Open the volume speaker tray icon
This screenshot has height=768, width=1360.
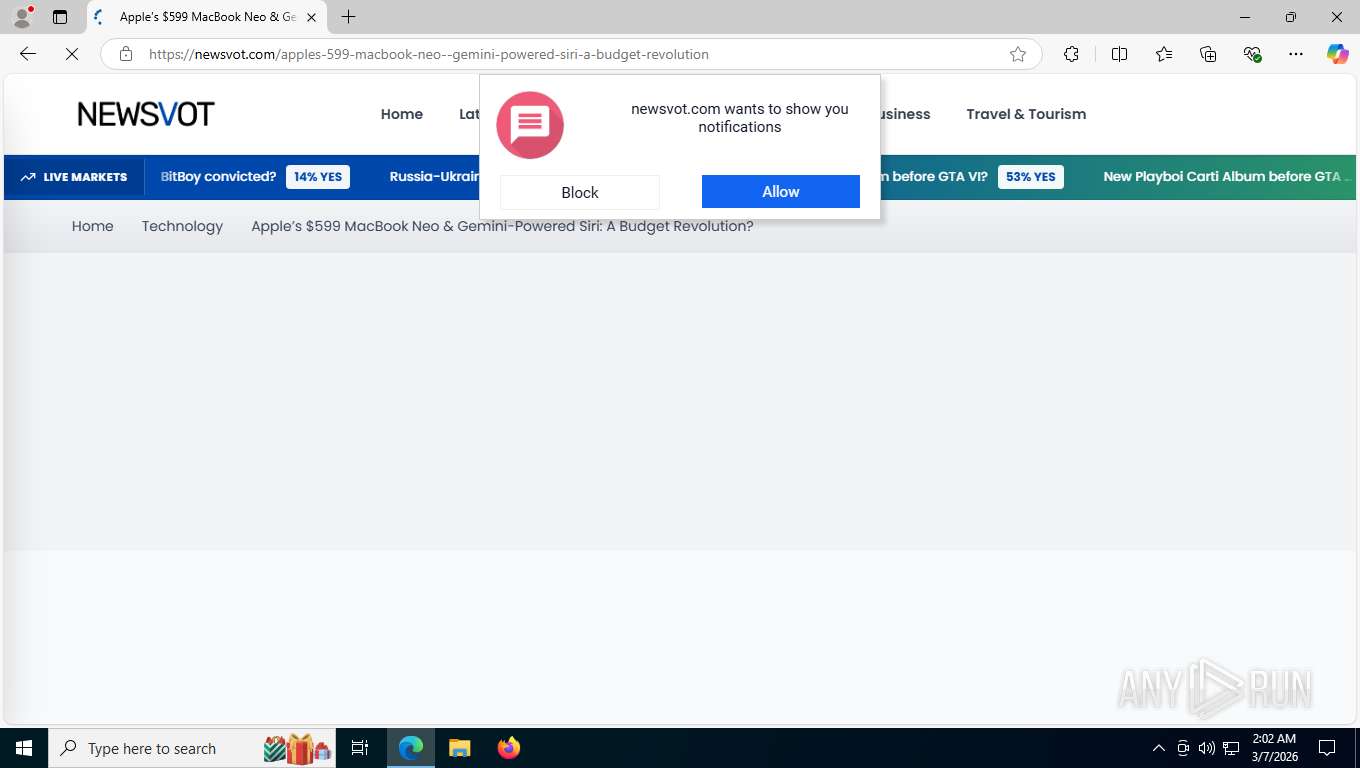coord(1207,748)
